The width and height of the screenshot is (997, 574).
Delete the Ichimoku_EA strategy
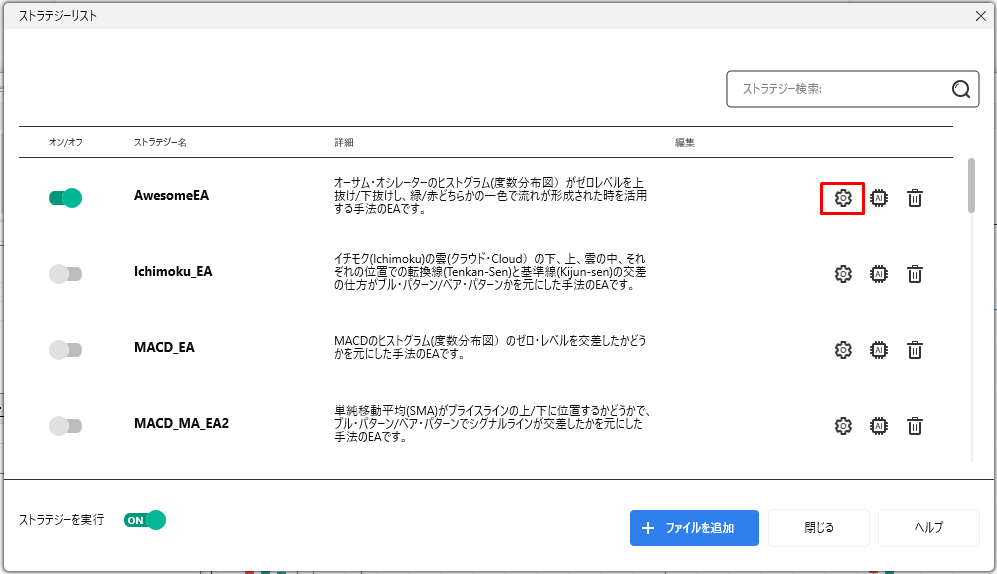(914, 274)
